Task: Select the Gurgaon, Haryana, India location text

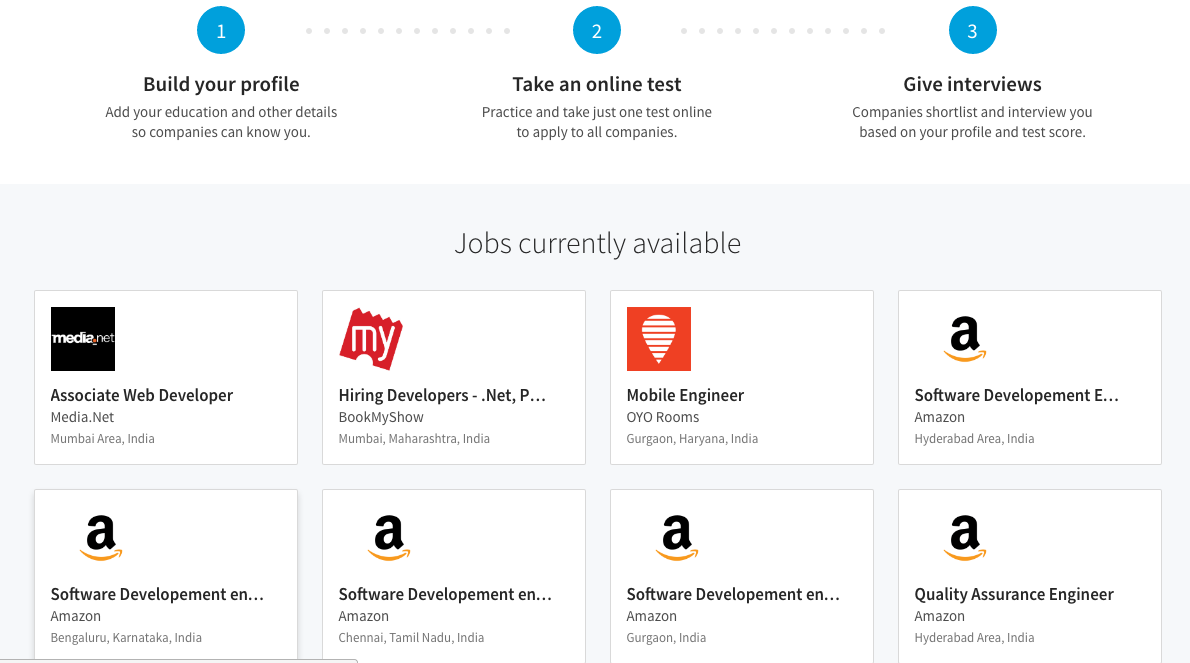Action: tap(692, 438)
